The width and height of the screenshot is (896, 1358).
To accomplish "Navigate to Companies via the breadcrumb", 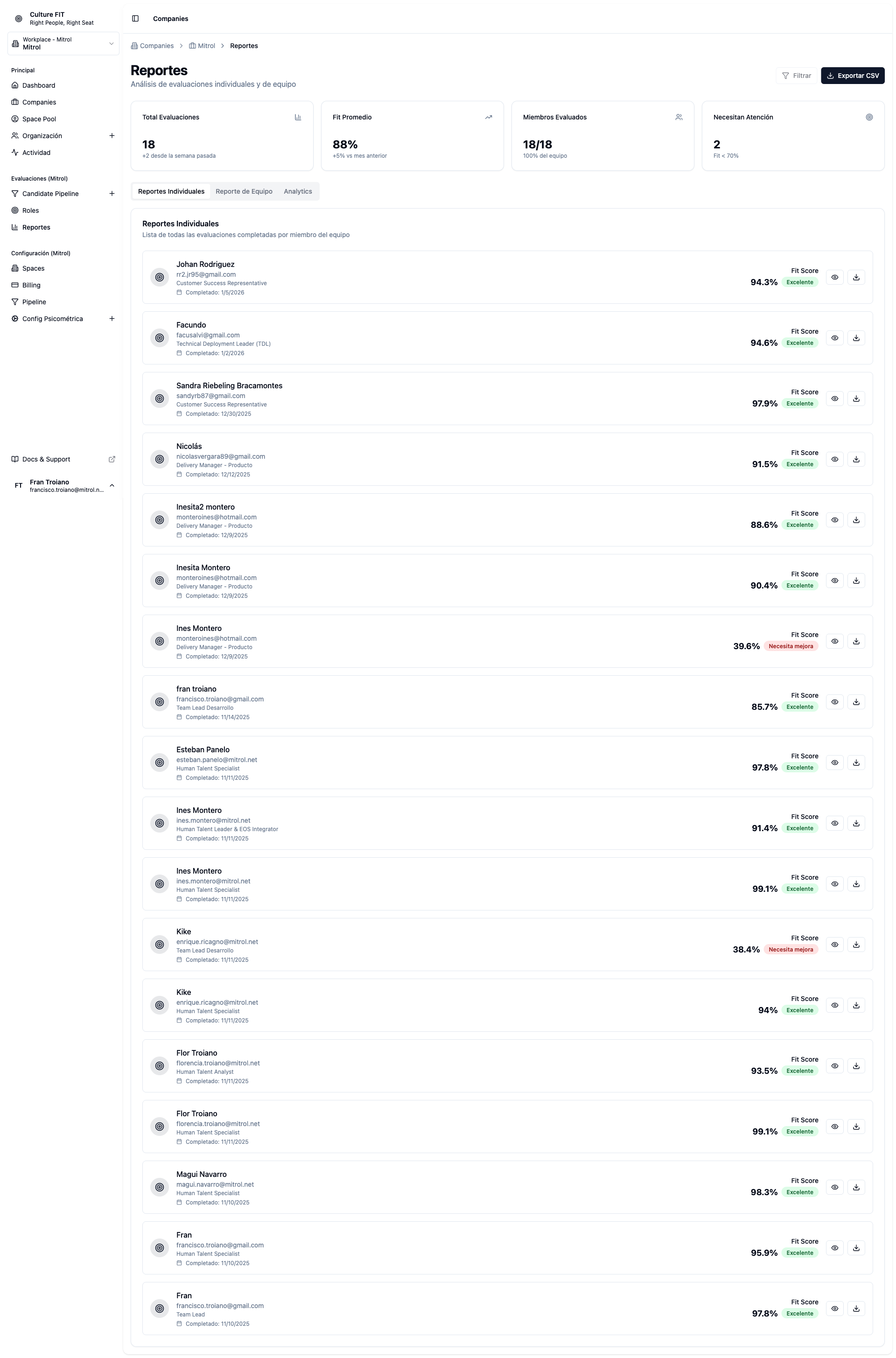I will [157, 46].
